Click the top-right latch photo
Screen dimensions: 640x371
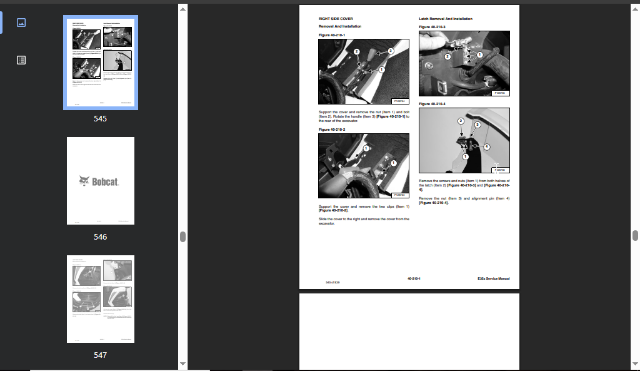click(x=464, y=64)
